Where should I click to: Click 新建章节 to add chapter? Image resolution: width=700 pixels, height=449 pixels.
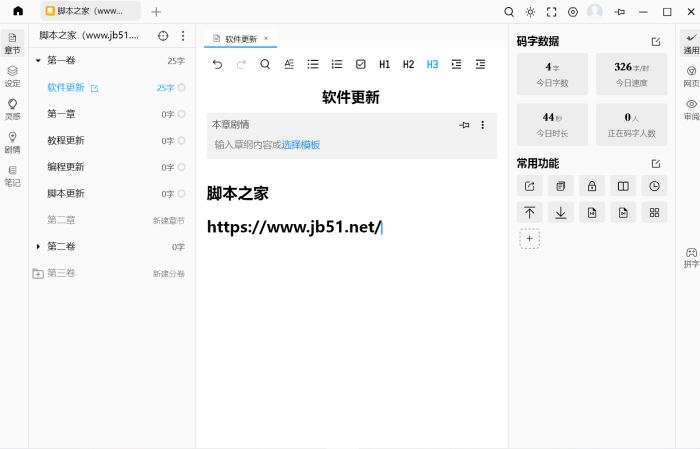[168, 220]
